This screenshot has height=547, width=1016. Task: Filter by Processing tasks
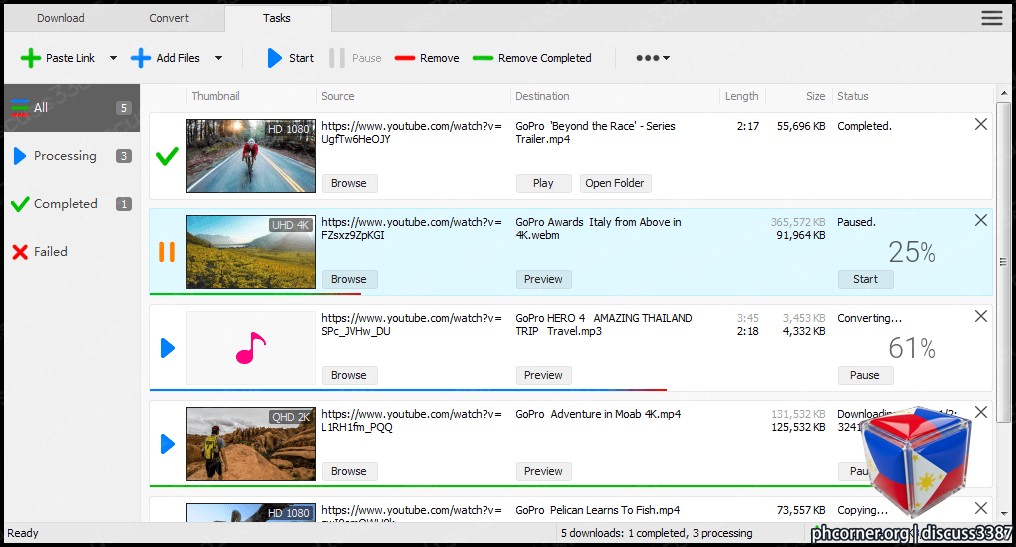point(72,156)
